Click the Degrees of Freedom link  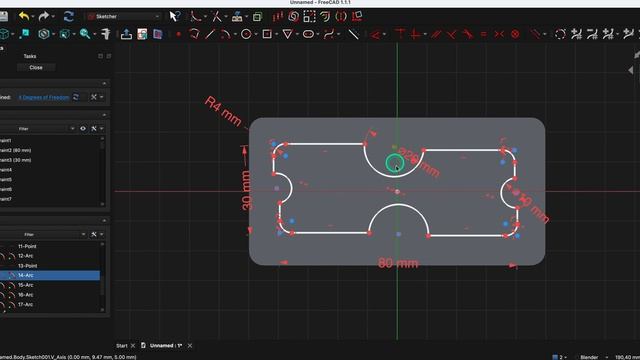(x=44, y=97)
